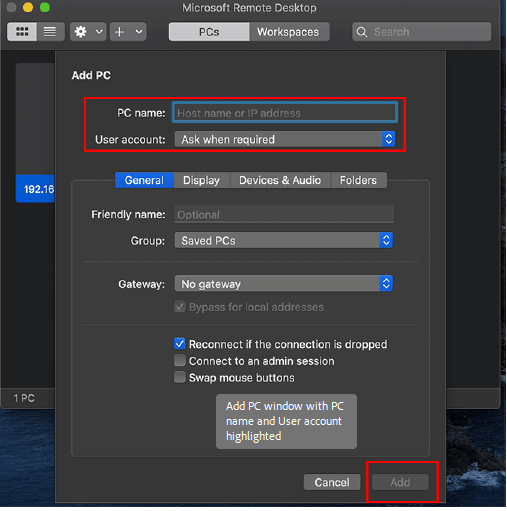Expand the plus button dropdown arrow
507x511 pixels.
click(x=139, y=32)
